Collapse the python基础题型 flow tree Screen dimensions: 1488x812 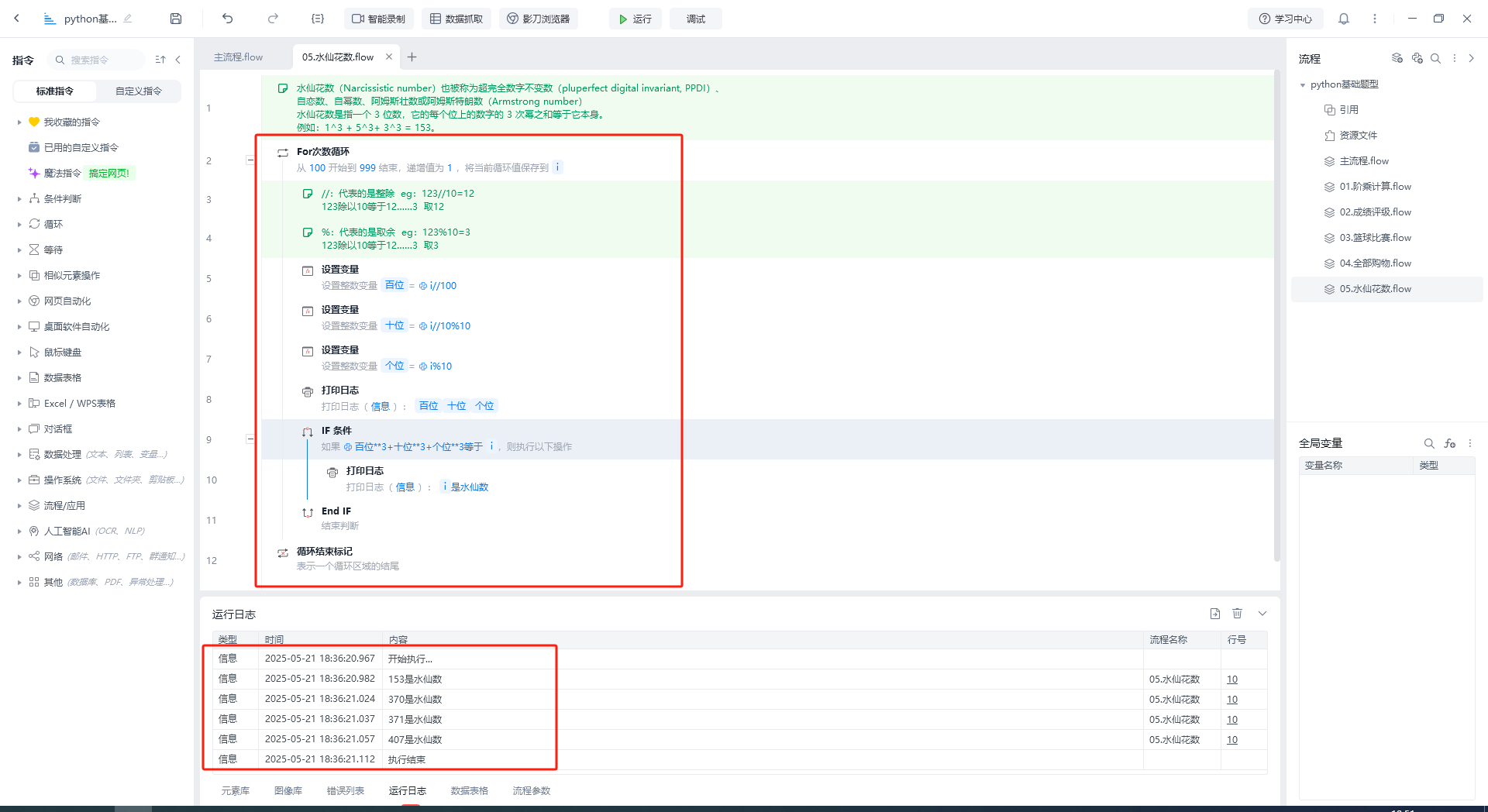(1303, 84)
